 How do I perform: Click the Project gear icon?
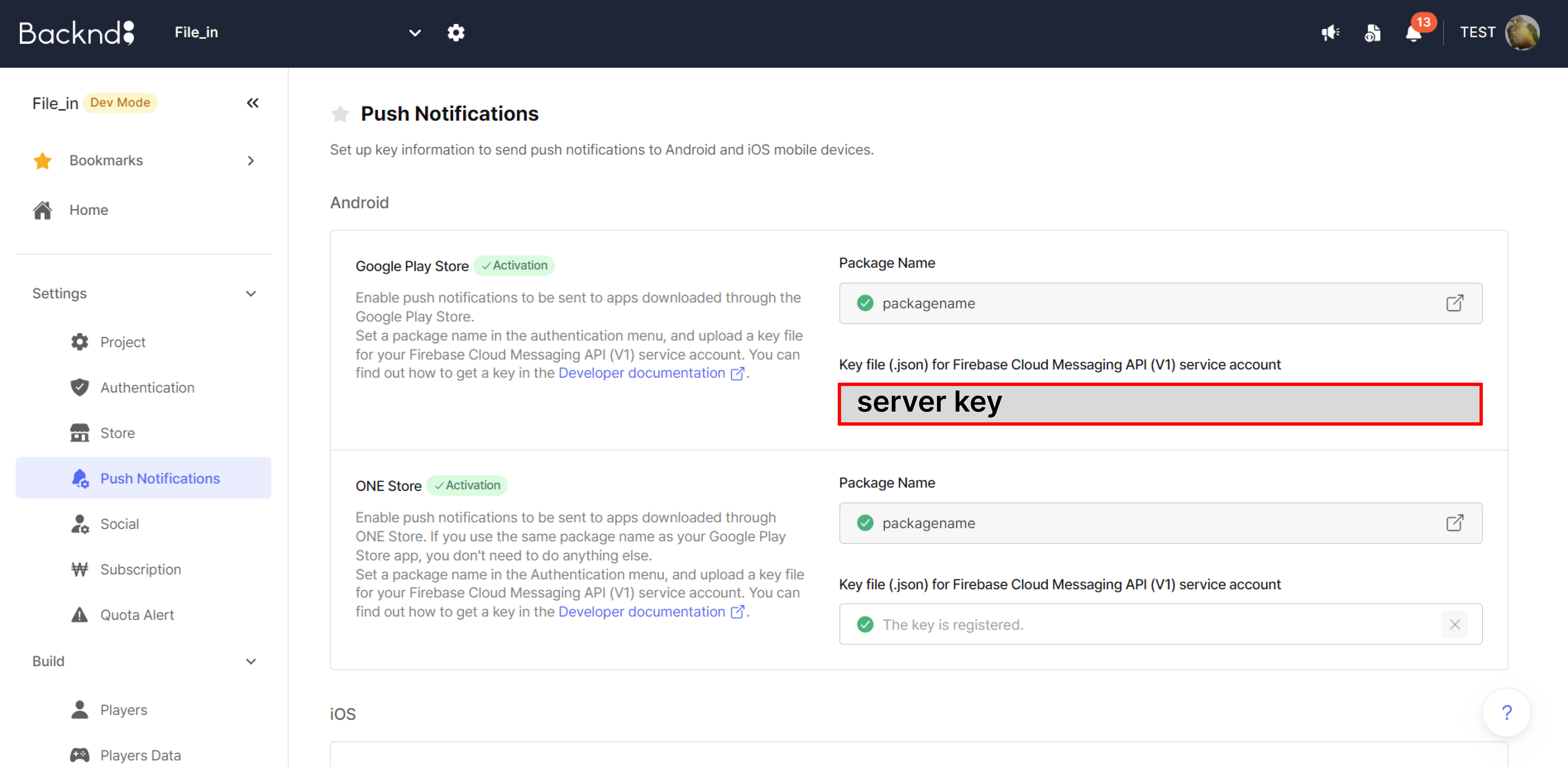[80, 342]
